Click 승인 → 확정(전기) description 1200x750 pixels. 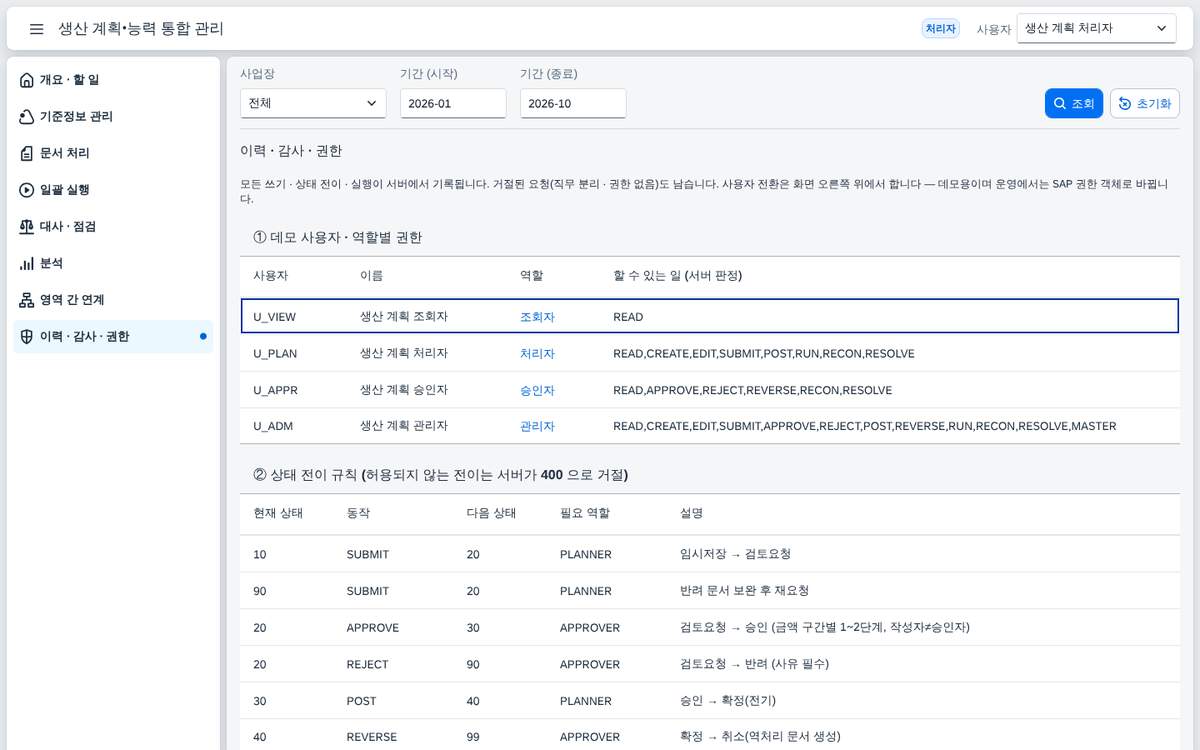[x=727, y=701]
